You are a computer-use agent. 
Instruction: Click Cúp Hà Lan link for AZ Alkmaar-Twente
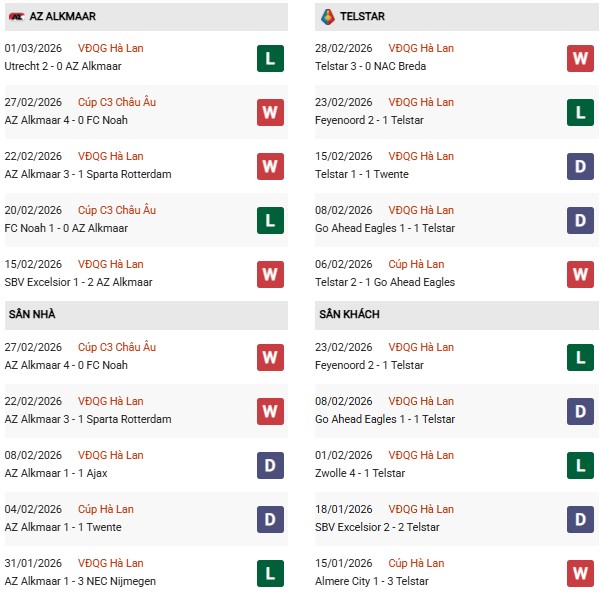click(x=106, y=509)
